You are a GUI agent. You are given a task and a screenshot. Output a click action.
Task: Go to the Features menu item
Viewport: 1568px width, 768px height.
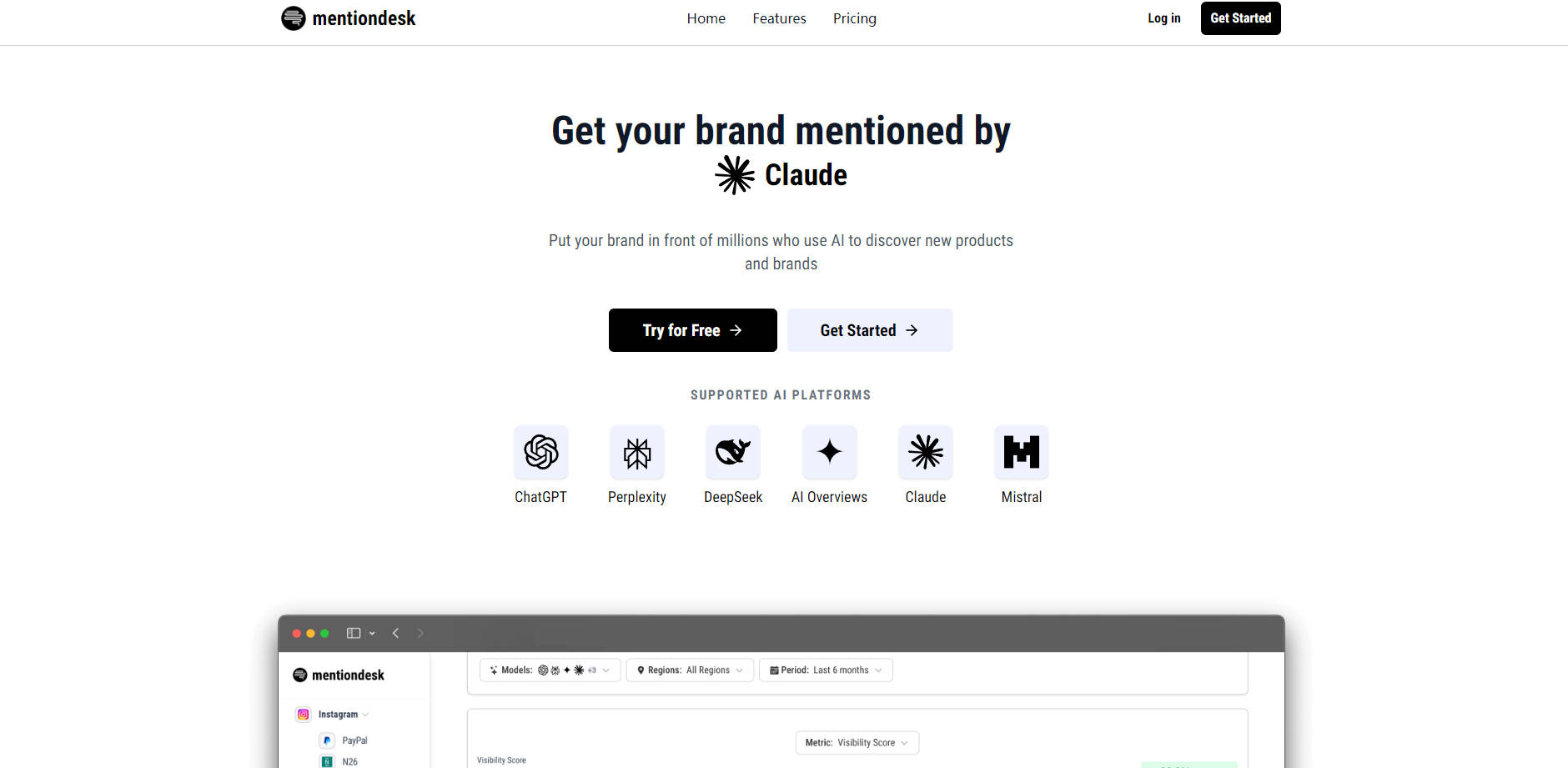[779, 18]
